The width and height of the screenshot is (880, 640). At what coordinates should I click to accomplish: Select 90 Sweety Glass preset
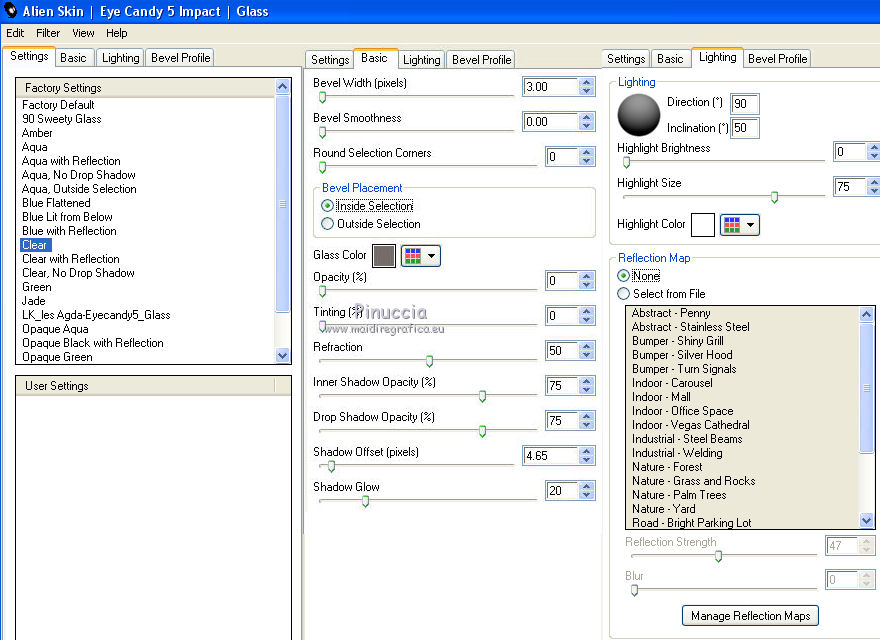[x=62, y=118]
